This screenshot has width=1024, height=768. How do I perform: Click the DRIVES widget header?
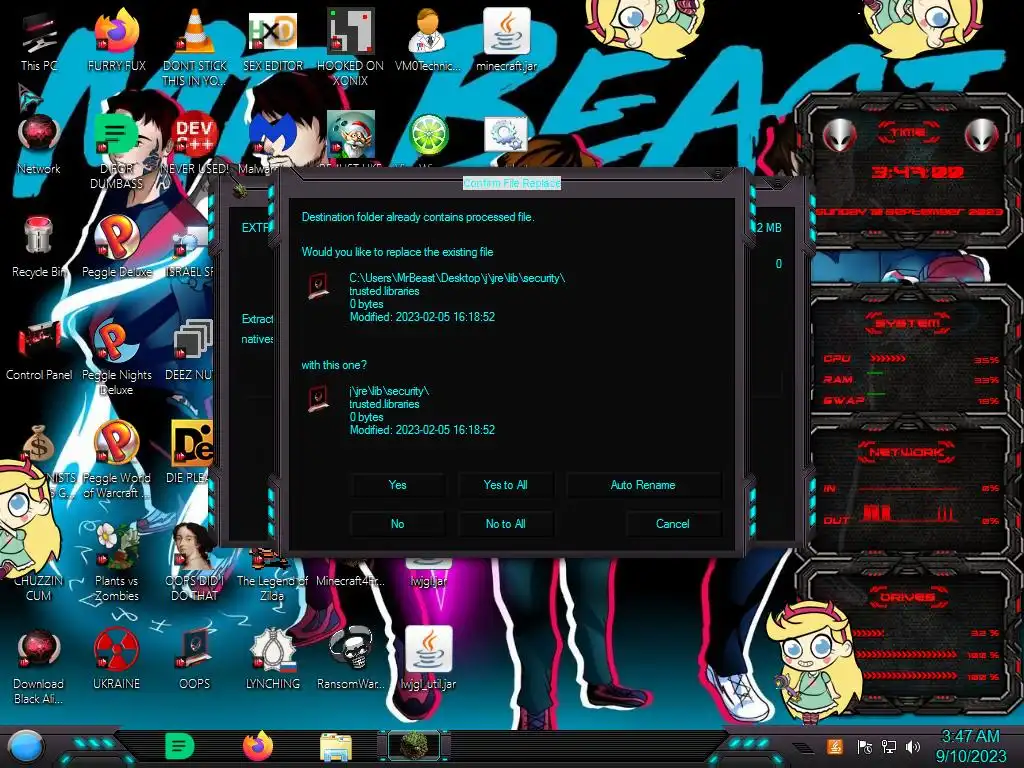[906, 597]
